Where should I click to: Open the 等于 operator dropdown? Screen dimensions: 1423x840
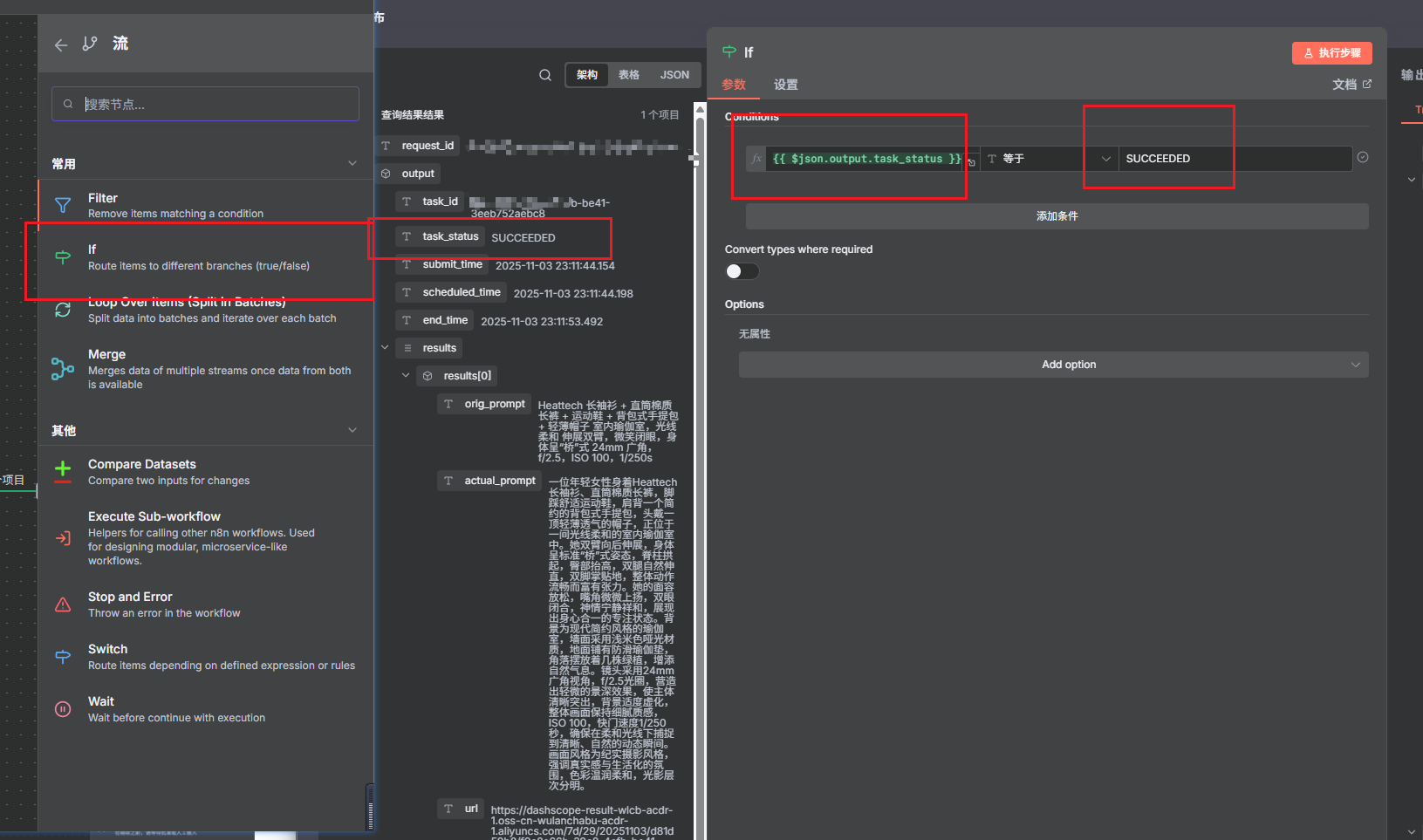click(1050, 159)
